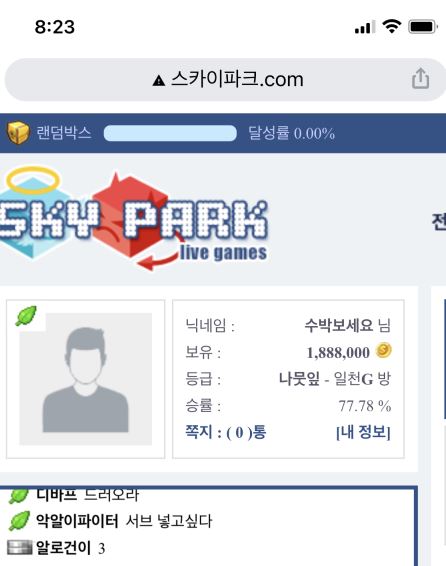Click the Sky Park live games logo
Viewport: 446px width, 566px height.
click(134, 220)
